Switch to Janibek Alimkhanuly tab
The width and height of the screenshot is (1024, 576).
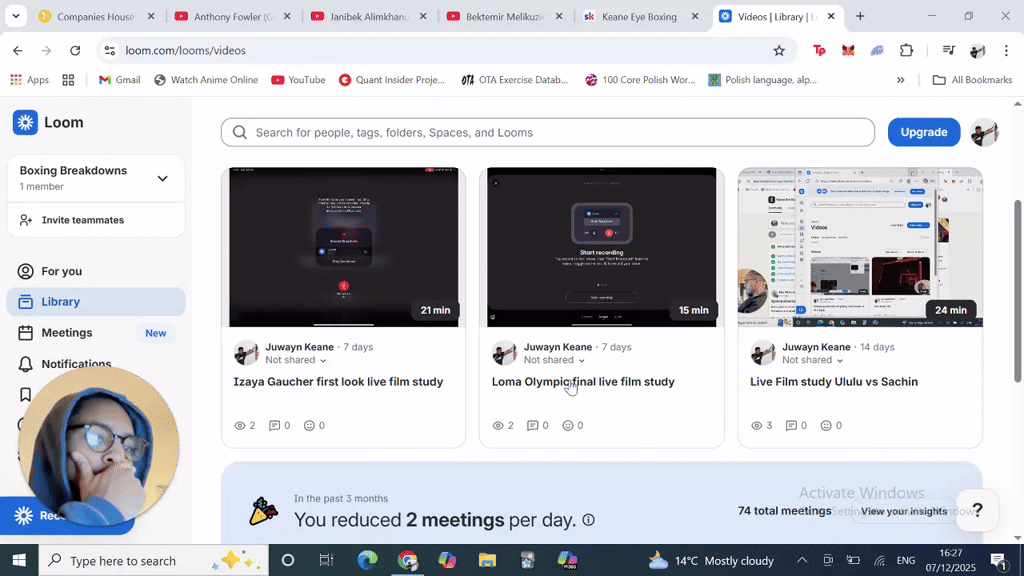click(x=369, y=16)
